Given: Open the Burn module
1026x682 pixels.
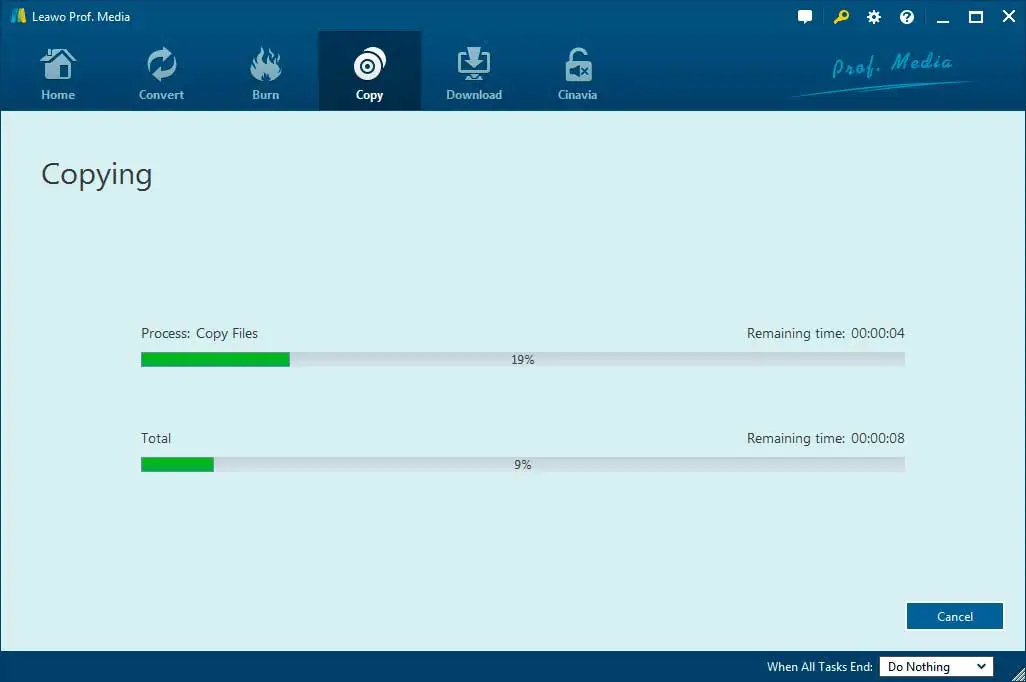Looking at the screenshot, I should click(265, 73).
